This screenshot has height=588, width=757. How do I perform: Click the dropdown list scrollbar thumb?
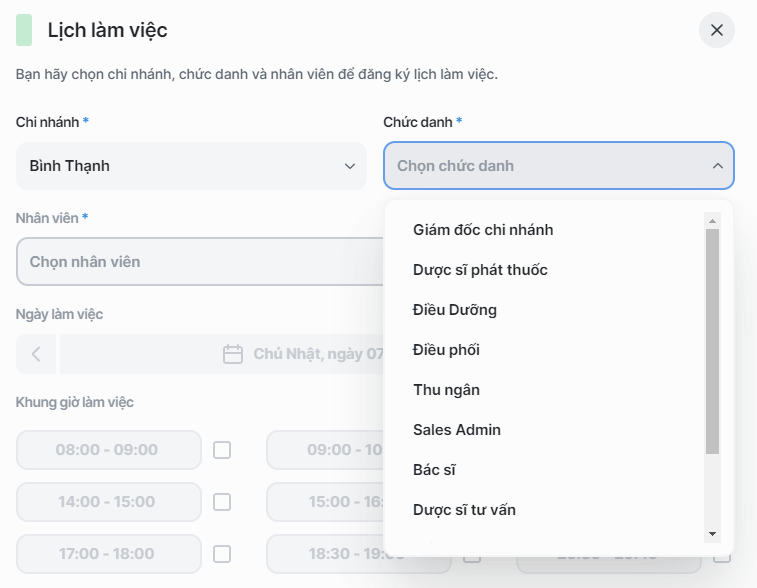tap(712, 340)
